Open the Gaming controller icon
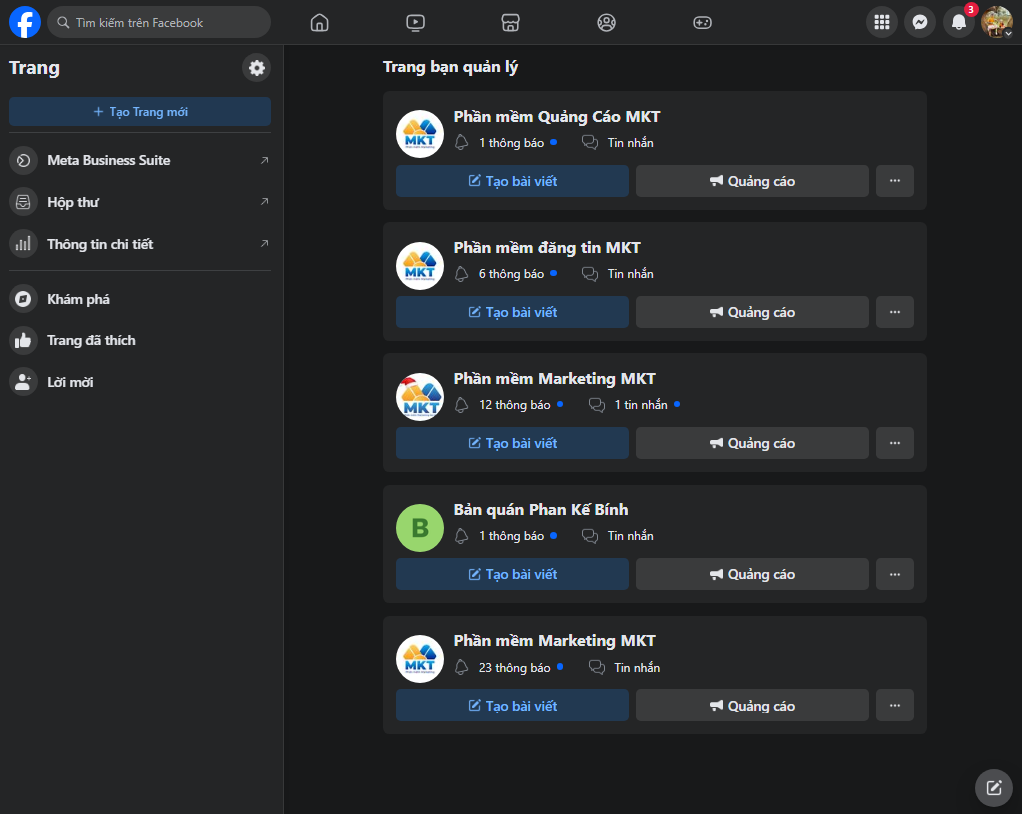Image resolution: width=1022 pixels, height=814 pixels. tap(702, 22)
